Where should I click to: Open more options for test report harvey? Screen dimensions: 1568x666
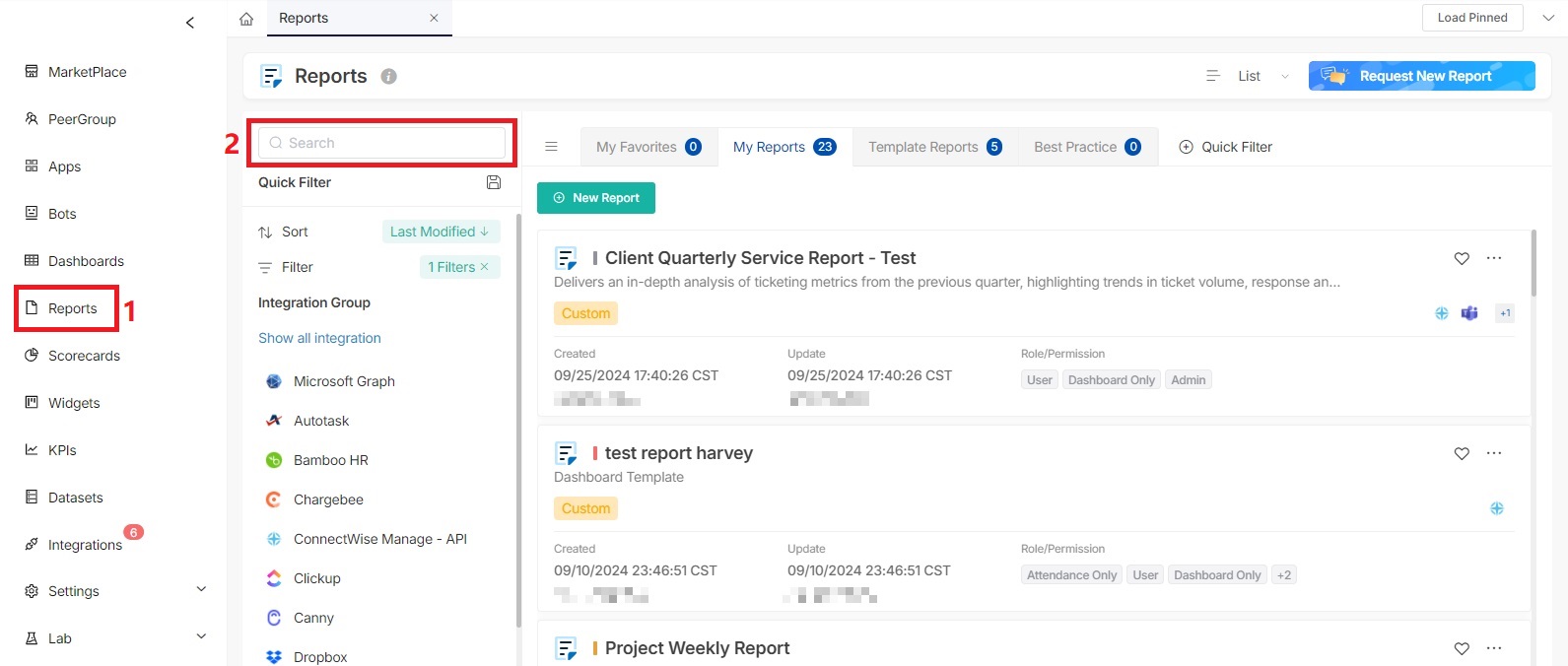(x=1494, y=453)
